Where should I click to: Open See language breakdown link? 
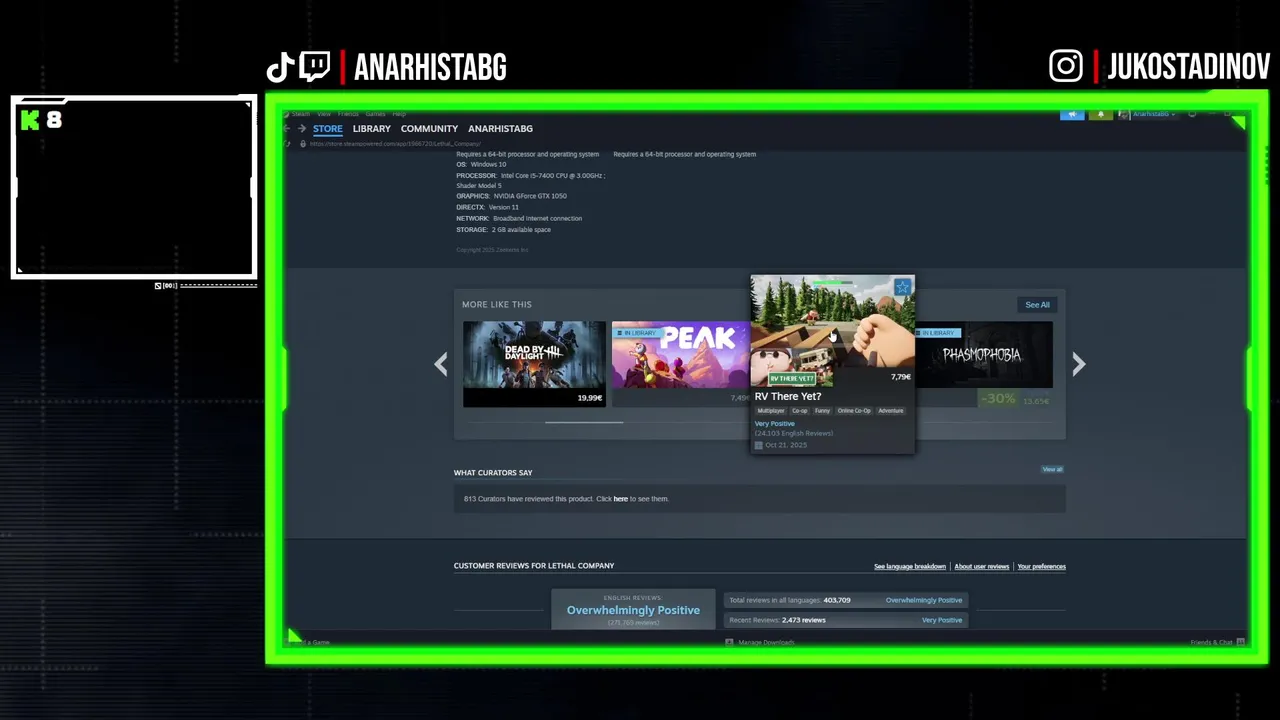[910, 567]
